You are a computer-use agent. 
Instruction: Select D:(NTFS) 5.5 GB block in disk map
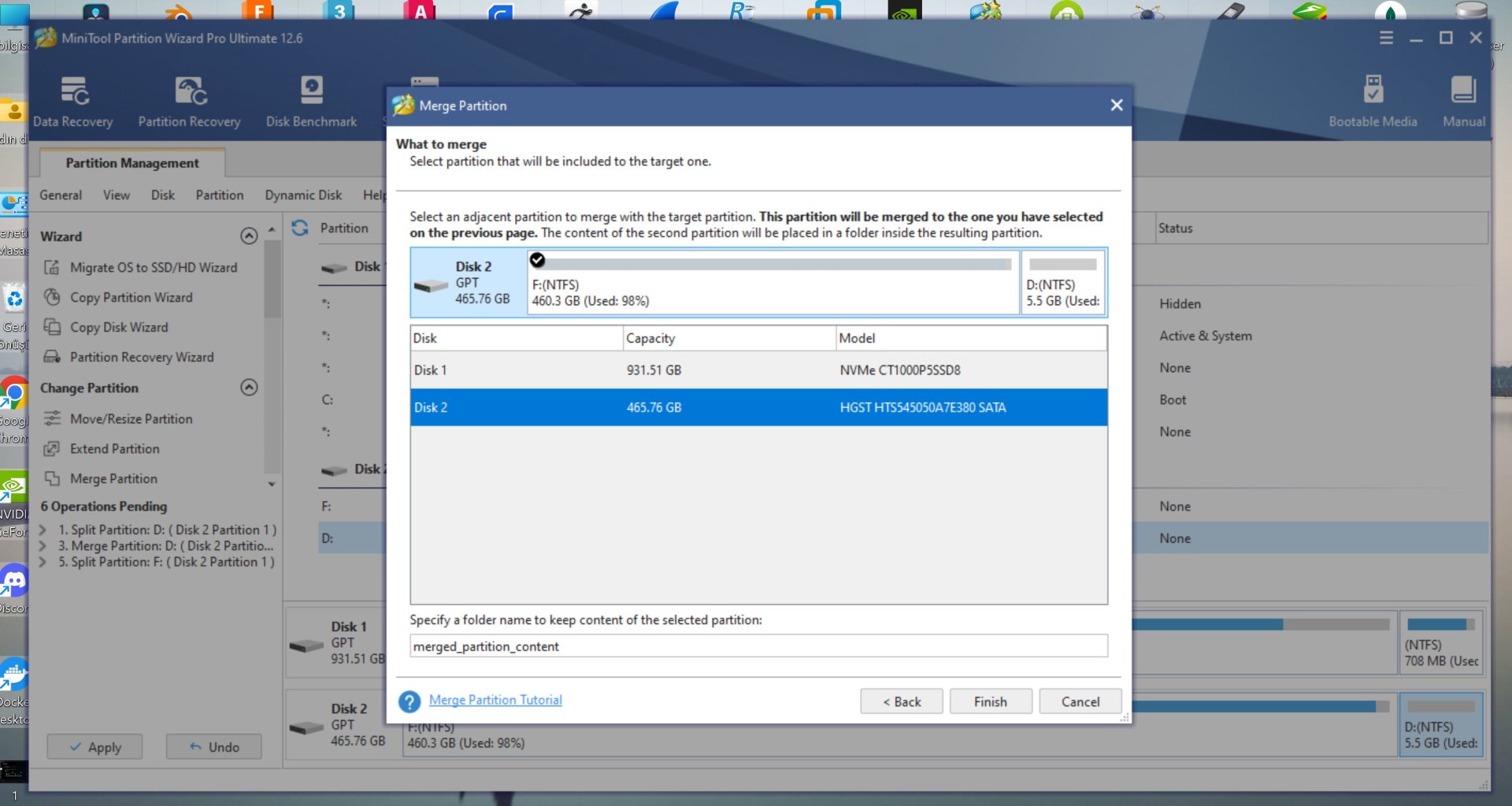(1441, 725)
